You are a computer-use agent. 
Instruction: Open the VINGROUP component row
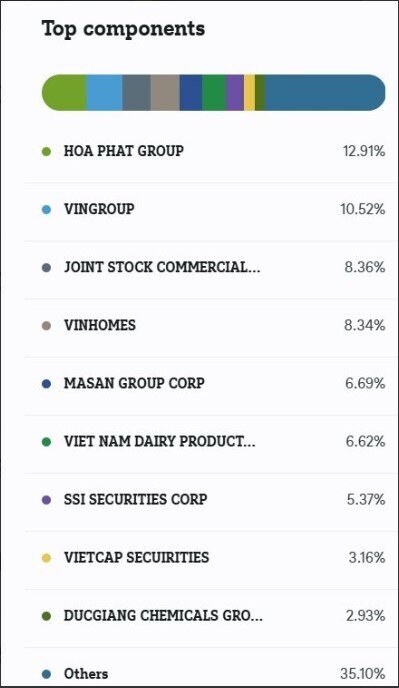211,209
